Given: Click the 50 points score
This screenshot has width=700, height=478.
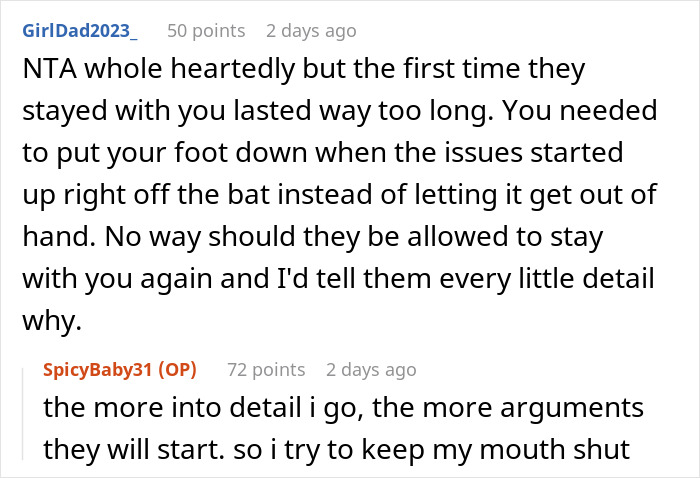Looking at the screenshot, I should coord(206,31).
